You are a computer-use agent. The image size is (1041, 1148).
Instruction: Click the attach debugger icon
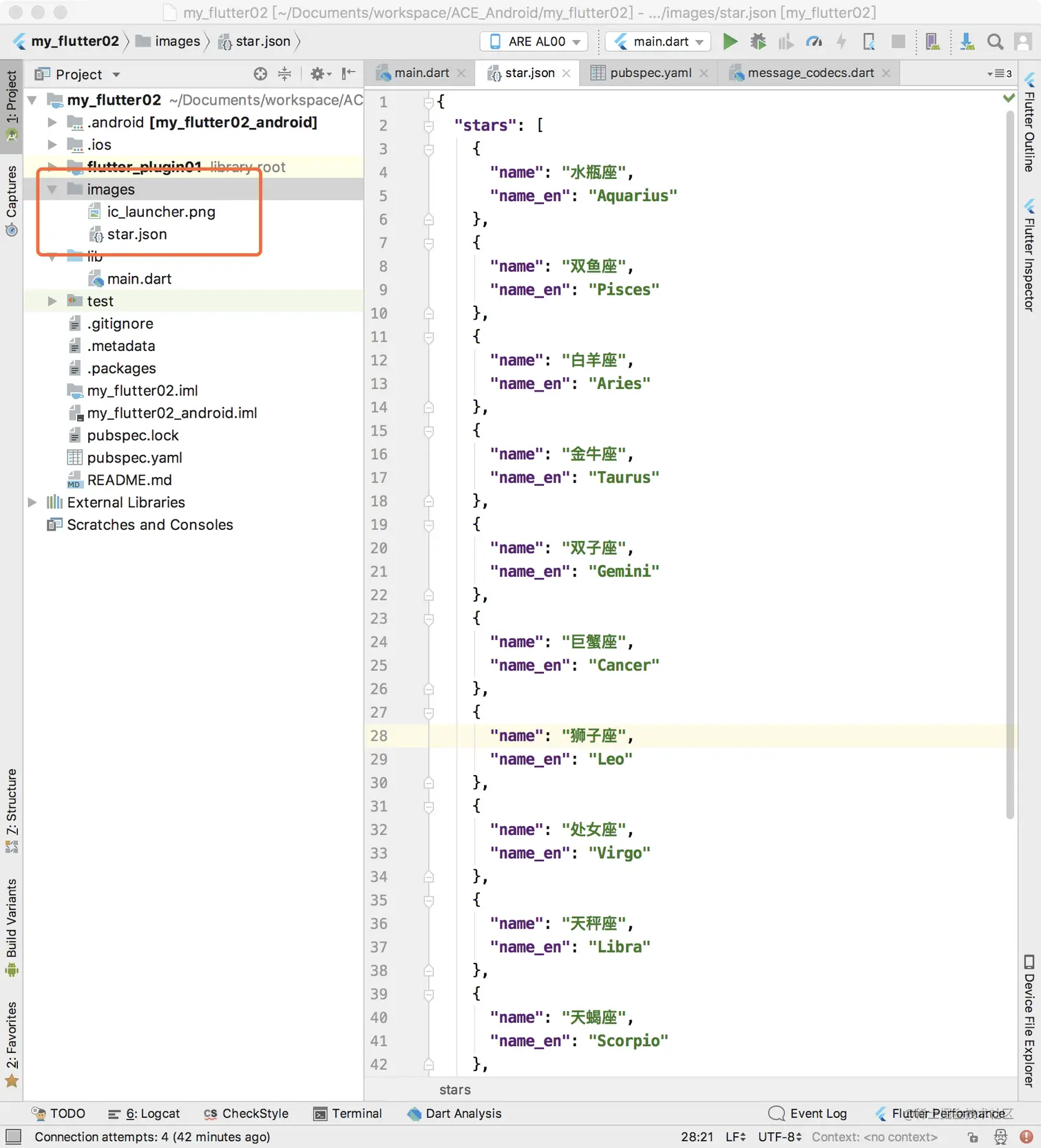pos(870,41)
